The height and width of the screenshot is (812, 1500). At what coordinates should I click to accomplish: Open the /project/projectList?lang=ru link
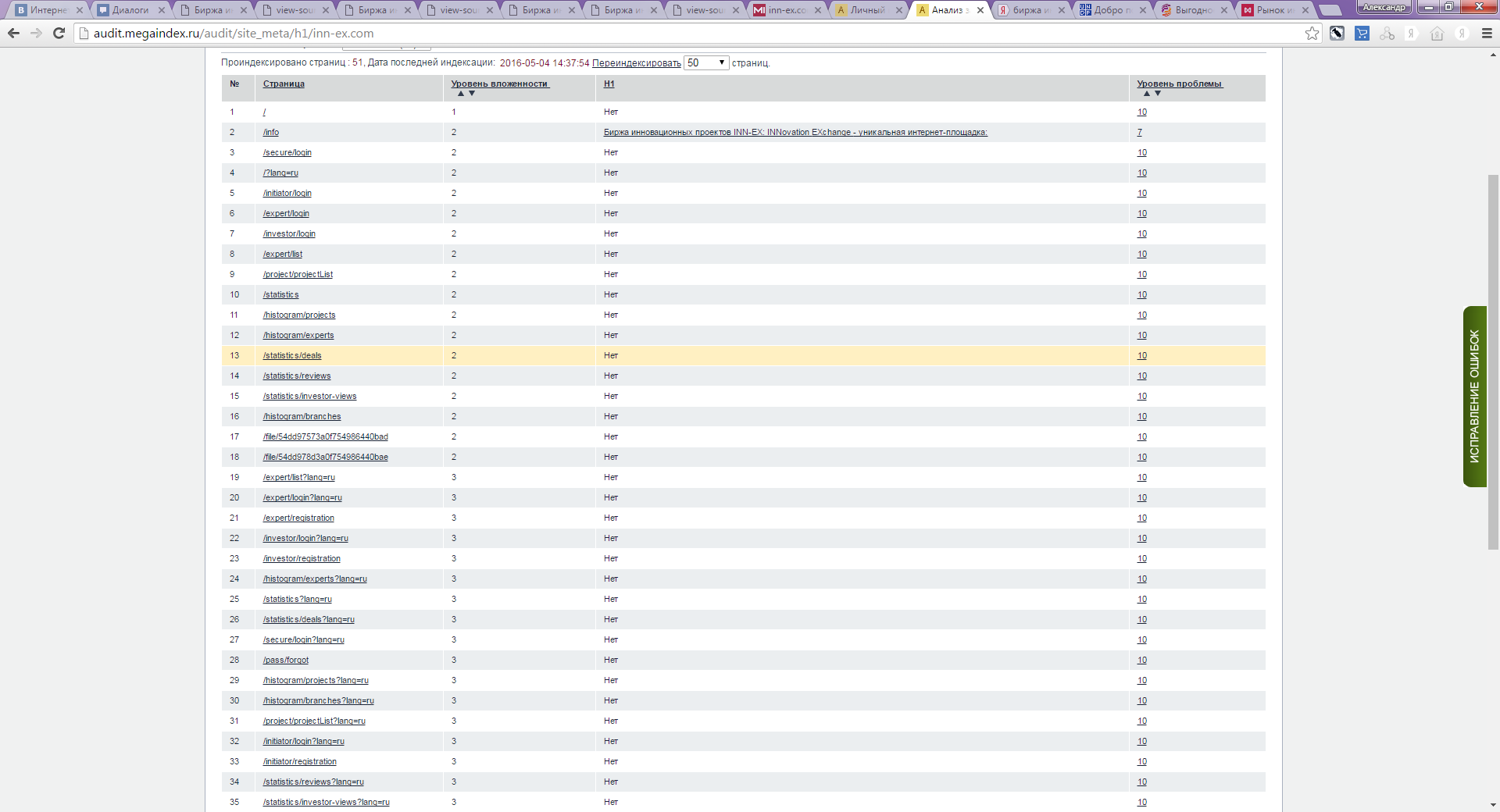click(314, 721)
